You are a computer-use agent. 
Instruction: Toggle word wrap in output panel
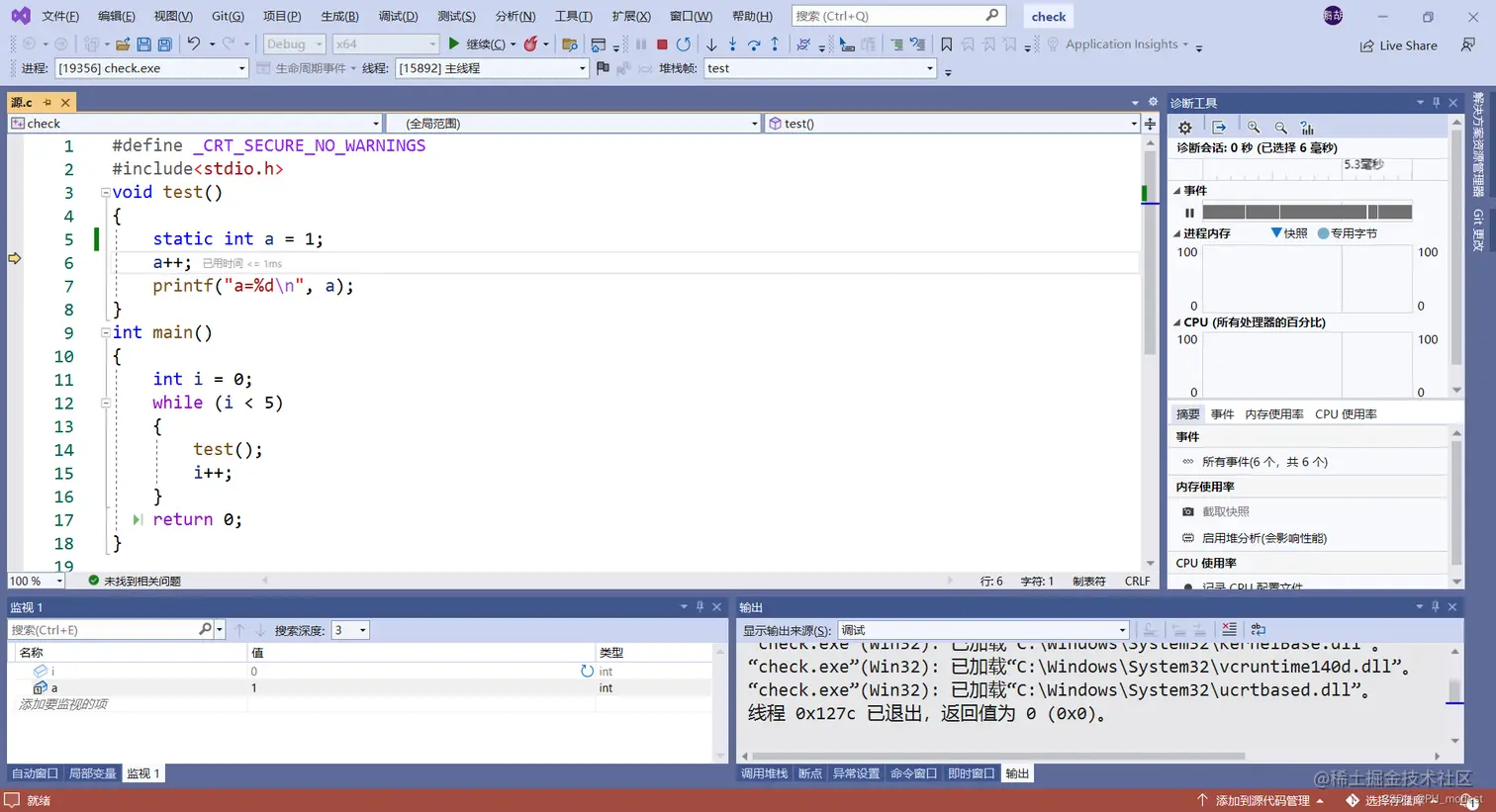click(1259, 630)
